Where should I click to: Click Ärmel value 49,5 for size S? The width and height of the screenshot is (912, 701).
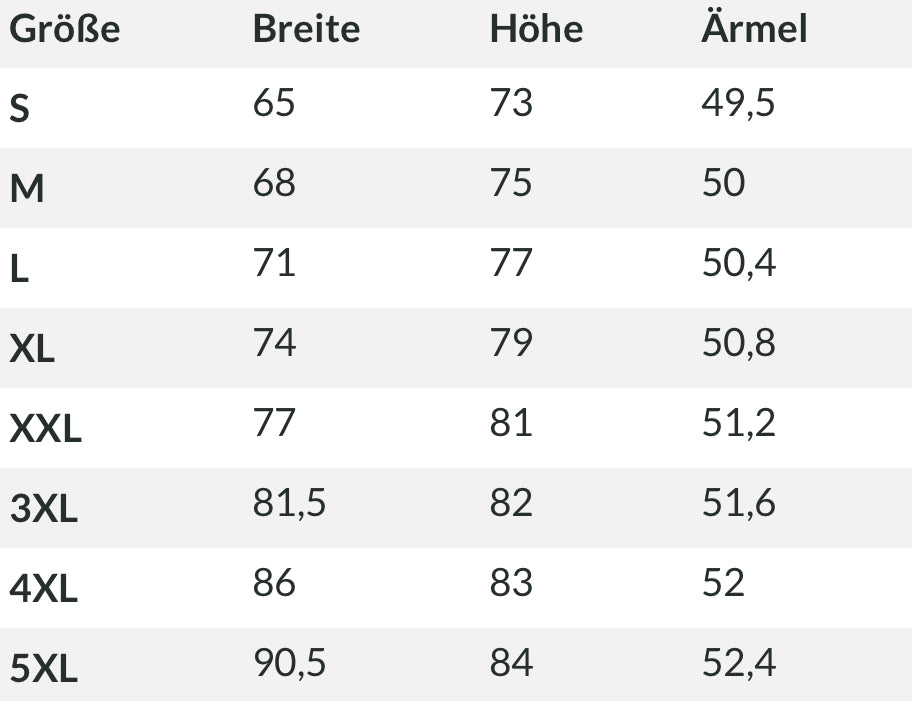[x=738, y=103]
